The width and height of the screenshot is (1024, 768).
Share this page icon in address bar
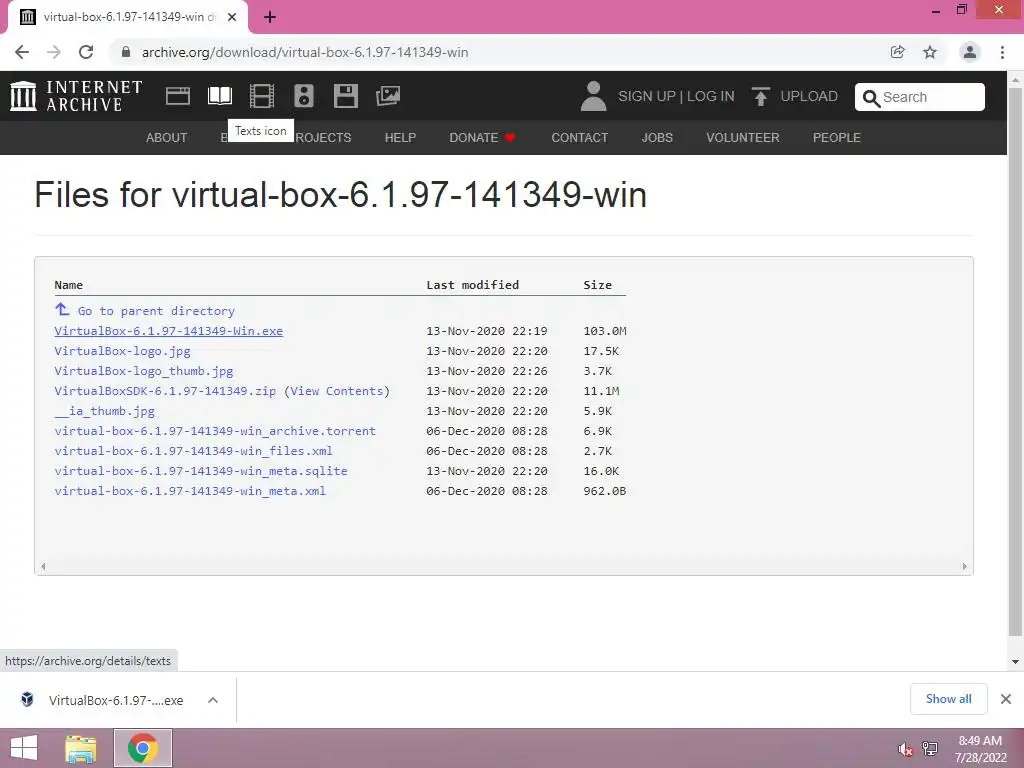point(898,52)
